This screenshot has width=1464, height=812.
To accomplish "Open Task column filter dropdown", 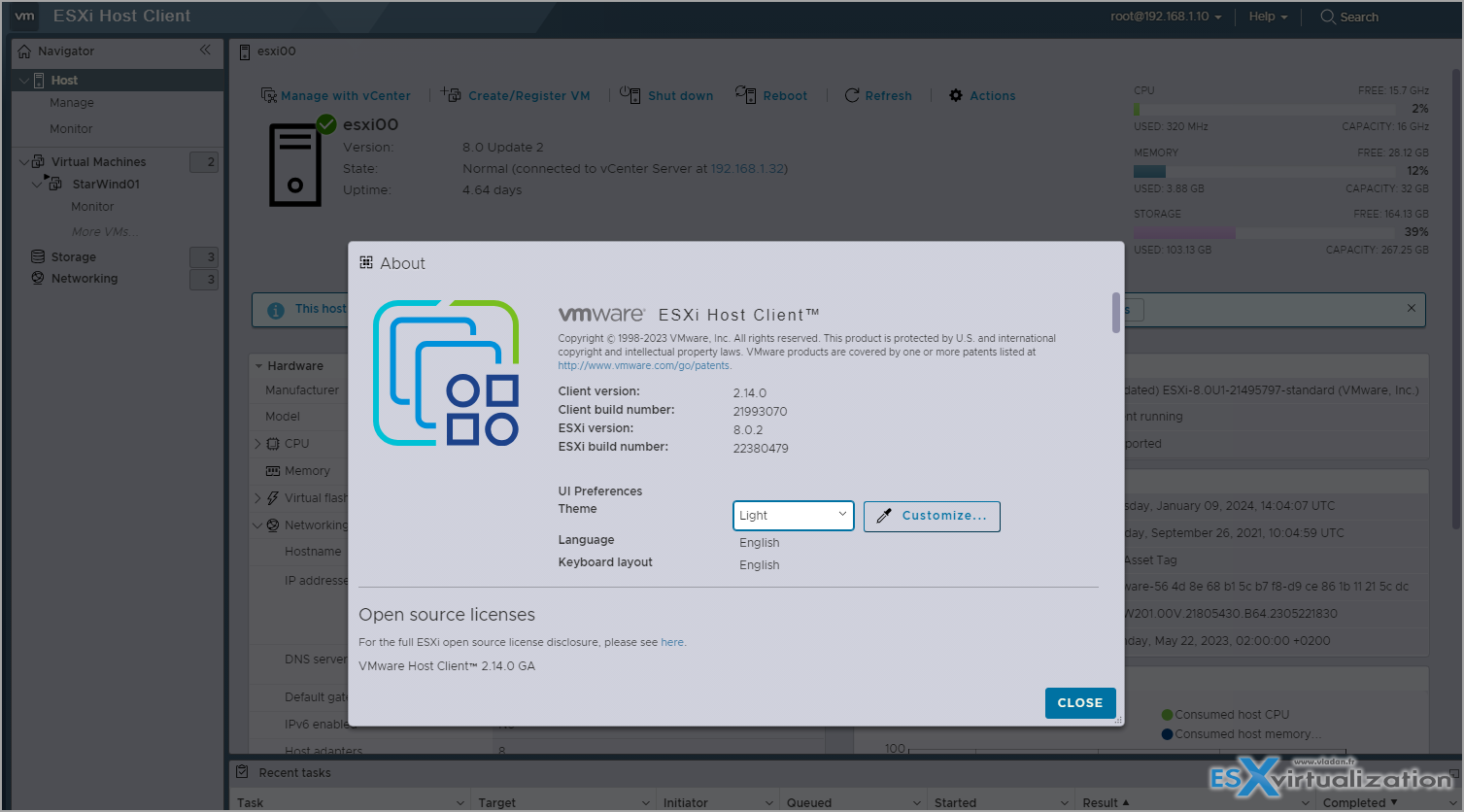I will (460, 802).
